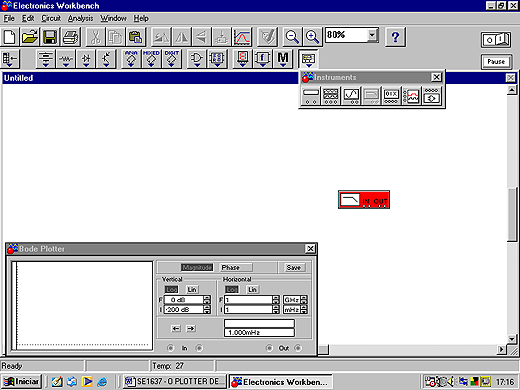Pick the oscilloscope in the Instruments panel
Viewport: 520px width, 390px height.
pyautogui.click(x=351, y=96)
